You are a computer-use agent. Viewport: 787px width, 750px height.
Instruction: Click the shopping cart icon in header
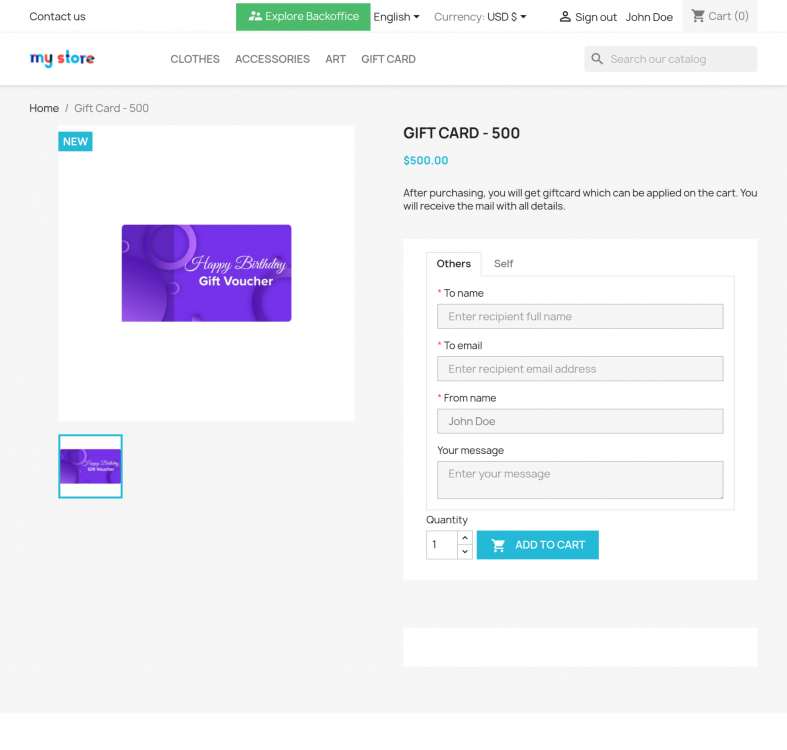click(x=698, y=16)
